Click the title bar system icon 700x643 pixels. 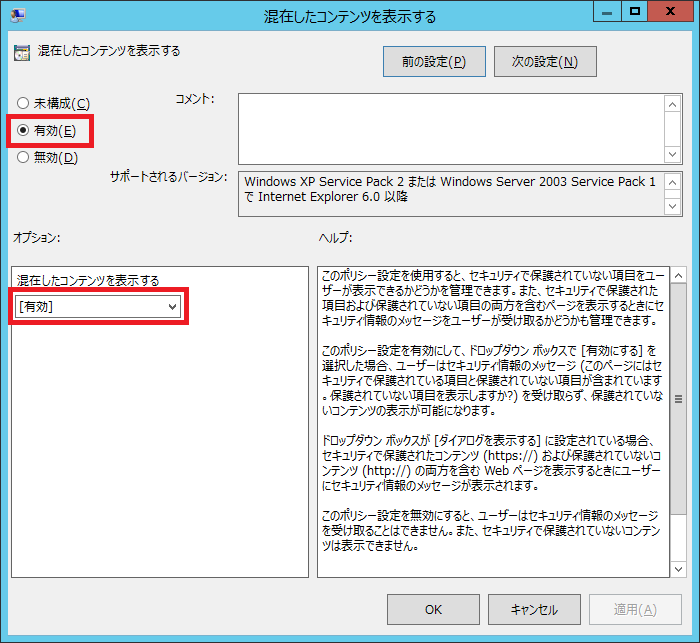18,15
